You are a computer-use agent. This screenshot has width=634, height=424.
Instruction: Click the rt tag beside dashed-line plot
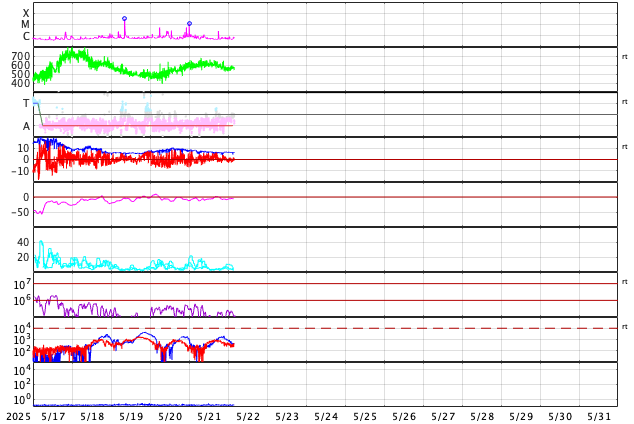click(625, 327)
